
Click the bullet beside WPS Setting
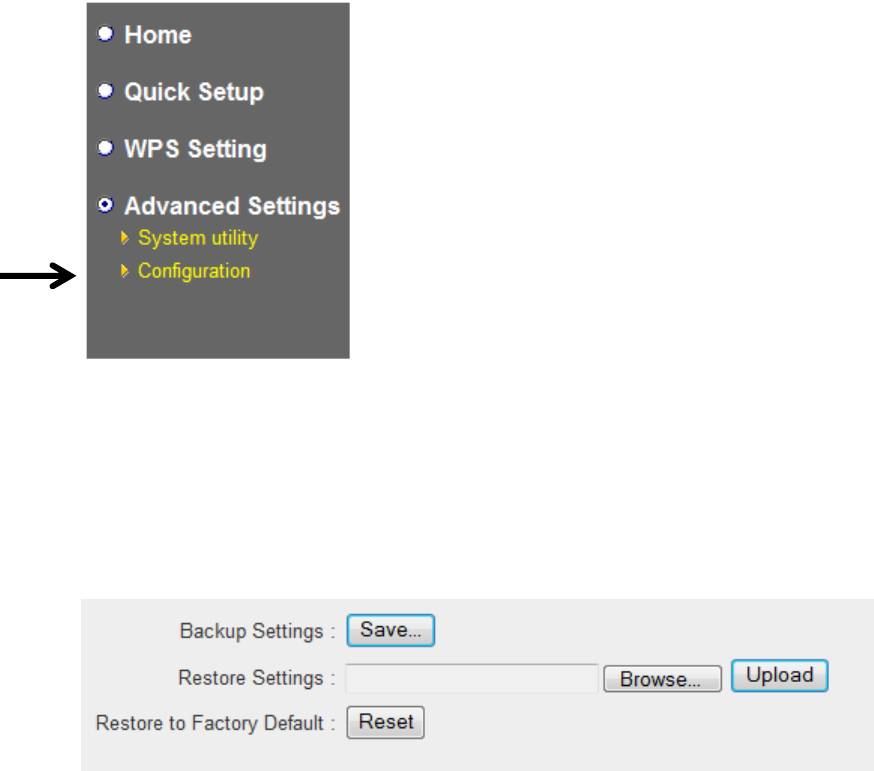coord(105,148)
